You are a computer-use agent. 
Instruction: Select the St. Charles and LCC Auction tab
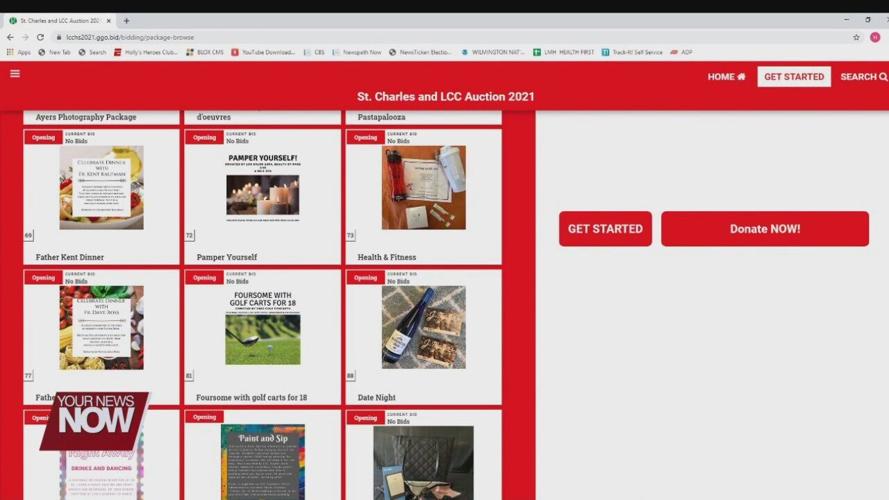58,20
